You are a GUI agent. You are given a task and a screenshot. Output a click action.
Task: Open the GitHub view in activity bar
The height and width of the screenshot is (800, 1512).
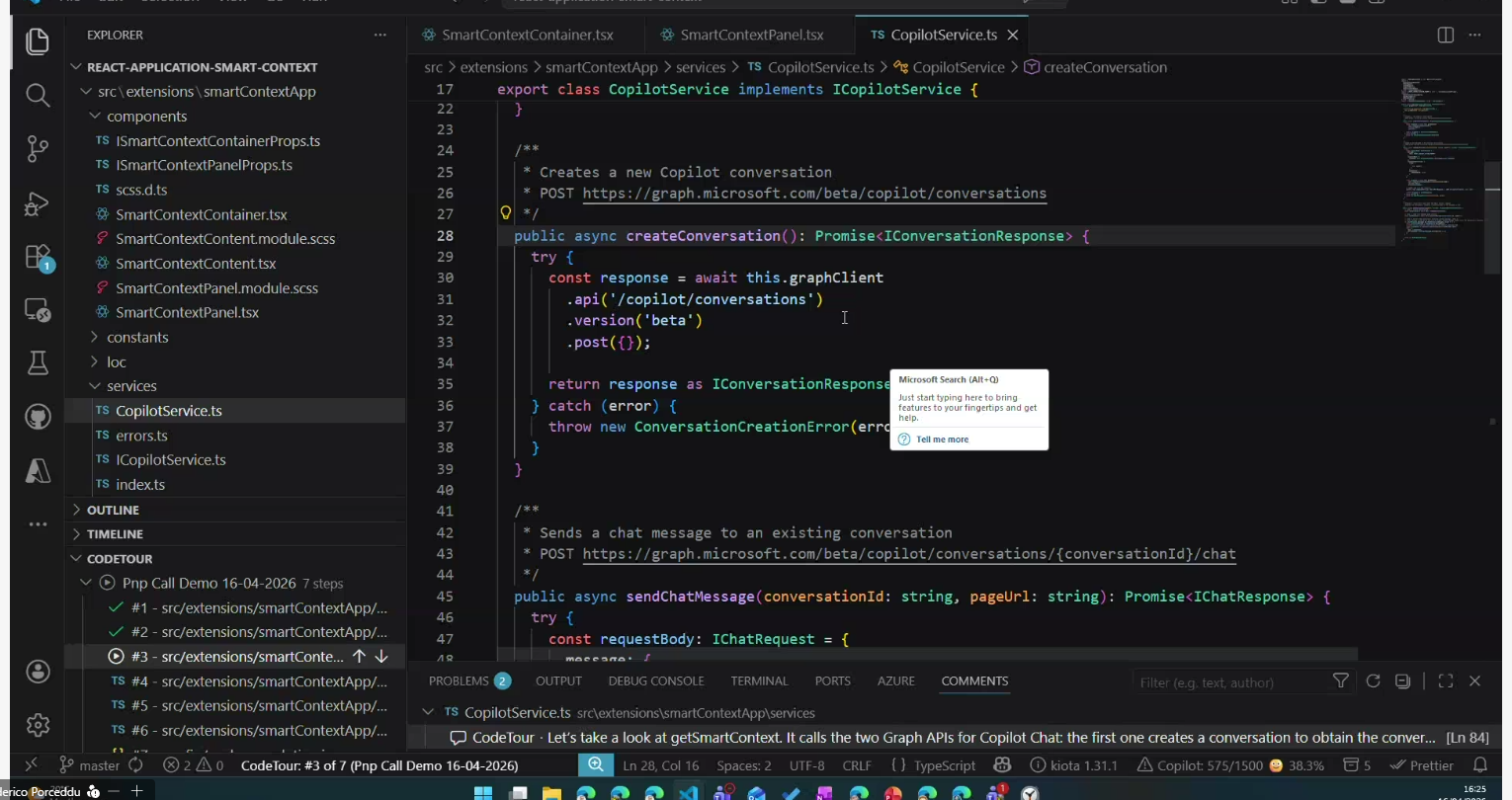(38, 417)
